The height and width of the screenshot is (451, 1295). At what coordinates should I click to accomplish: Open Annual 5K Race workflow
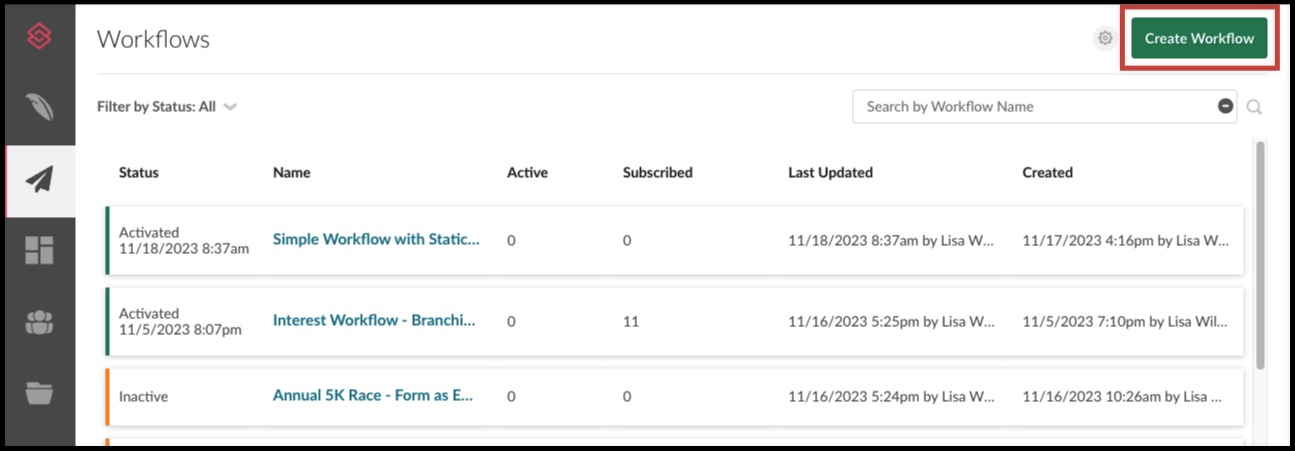point(373,395)
